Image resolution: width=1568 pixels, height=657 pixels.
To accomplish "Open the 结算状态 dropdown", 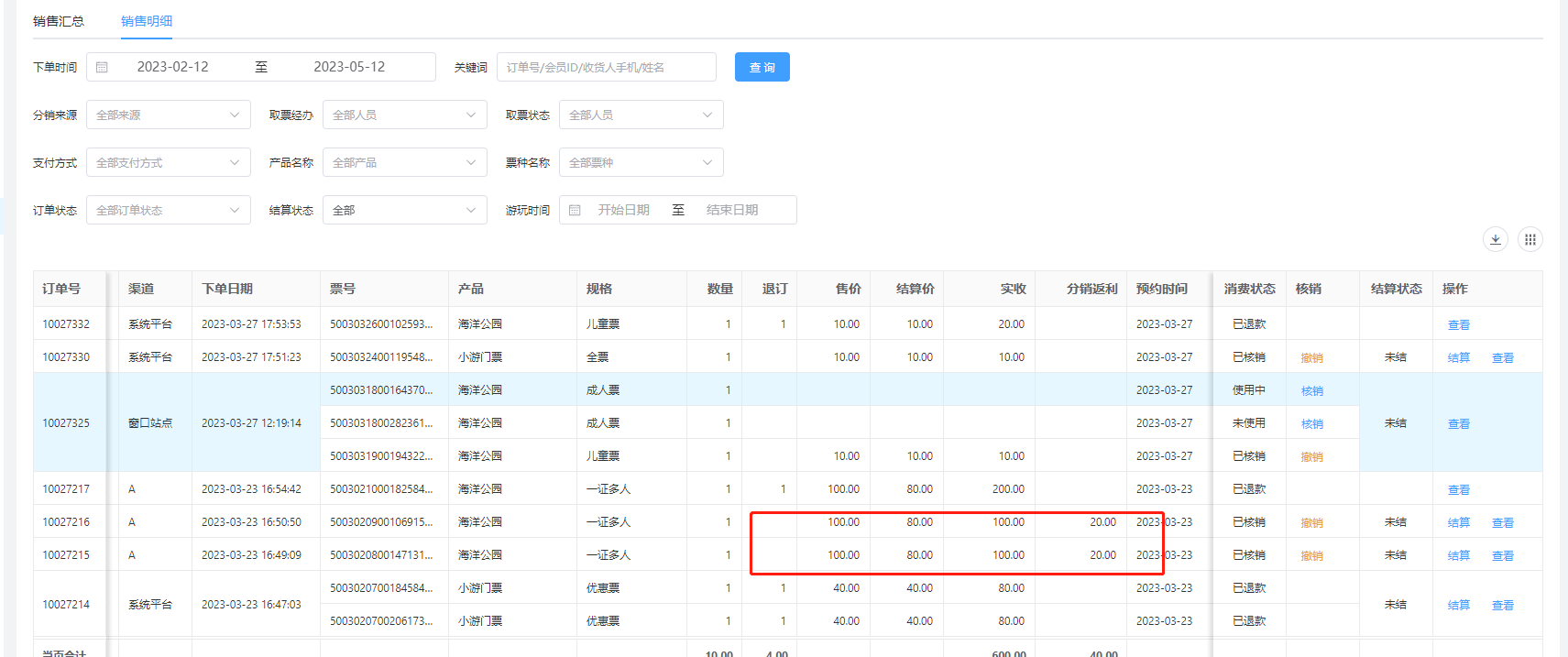I will pos(404,210).
